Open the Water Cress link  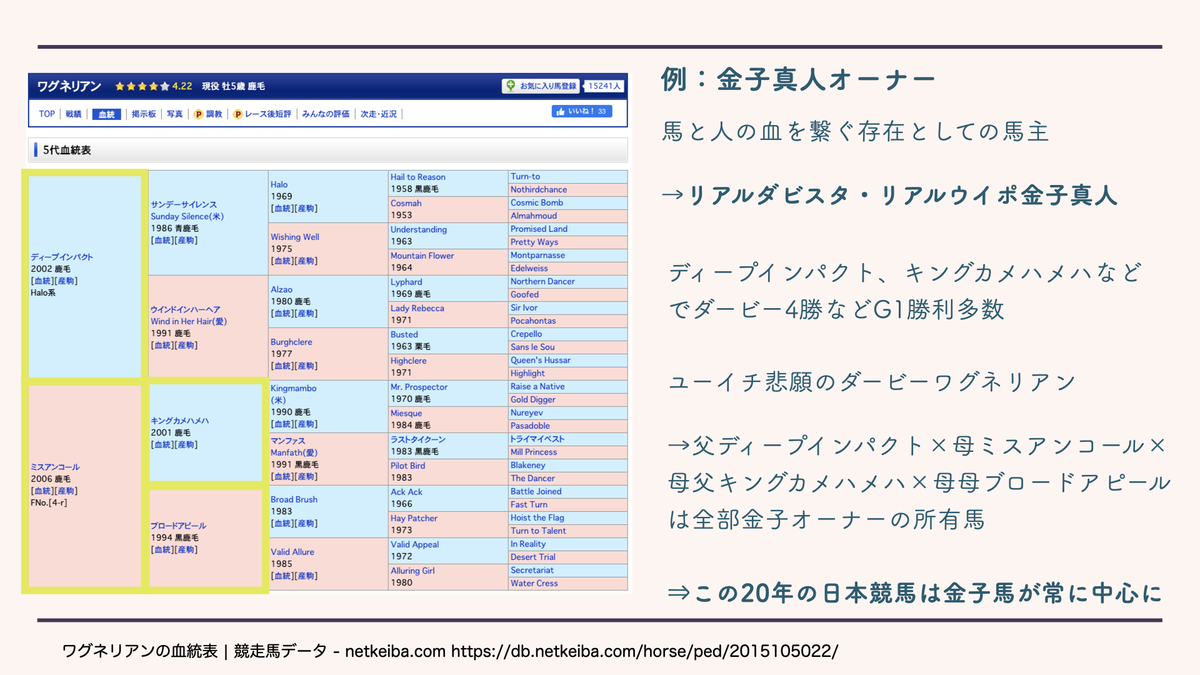coord(534,584)
